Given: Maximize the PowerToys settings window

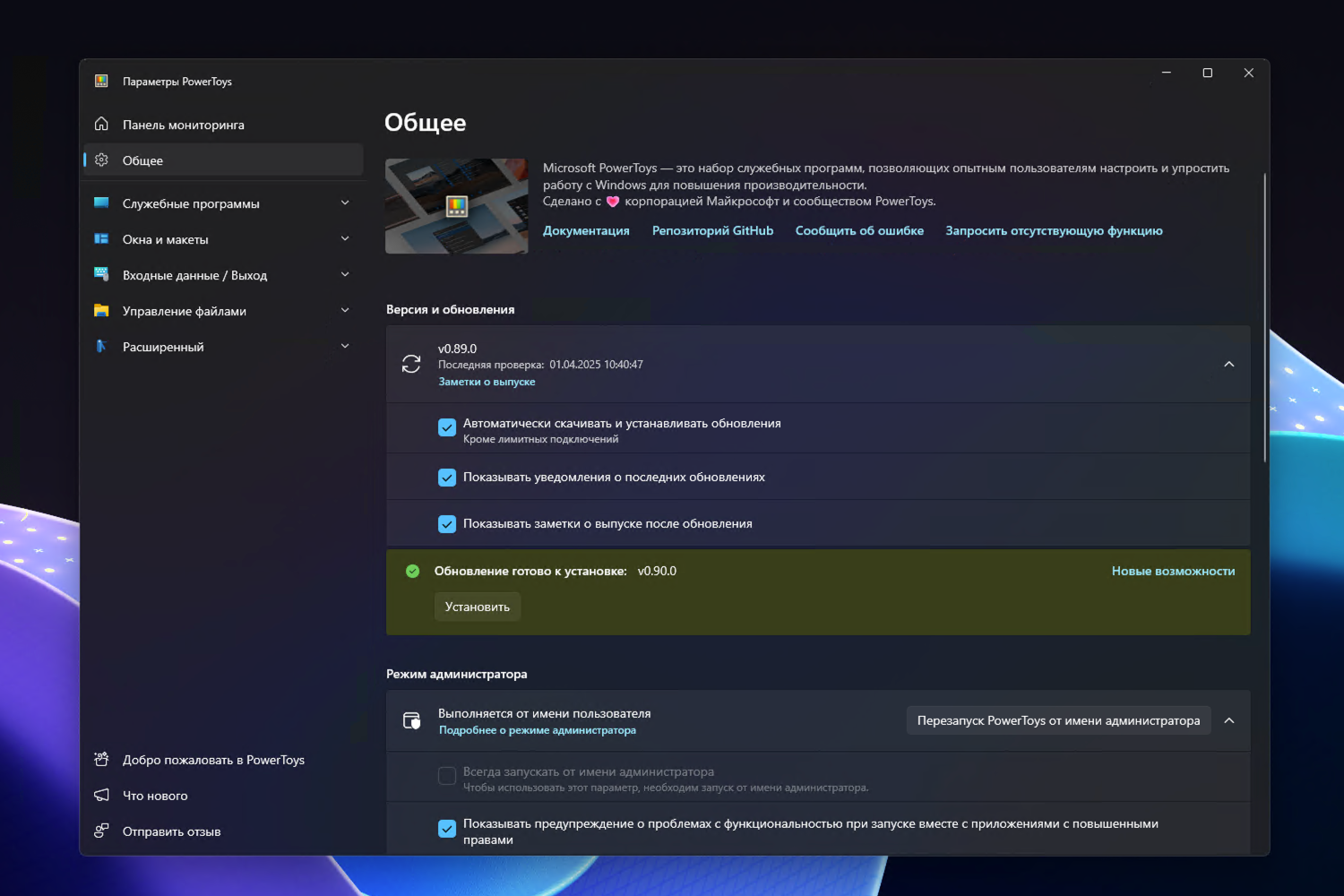Looking at the screenshot, I should [1207, 73].
